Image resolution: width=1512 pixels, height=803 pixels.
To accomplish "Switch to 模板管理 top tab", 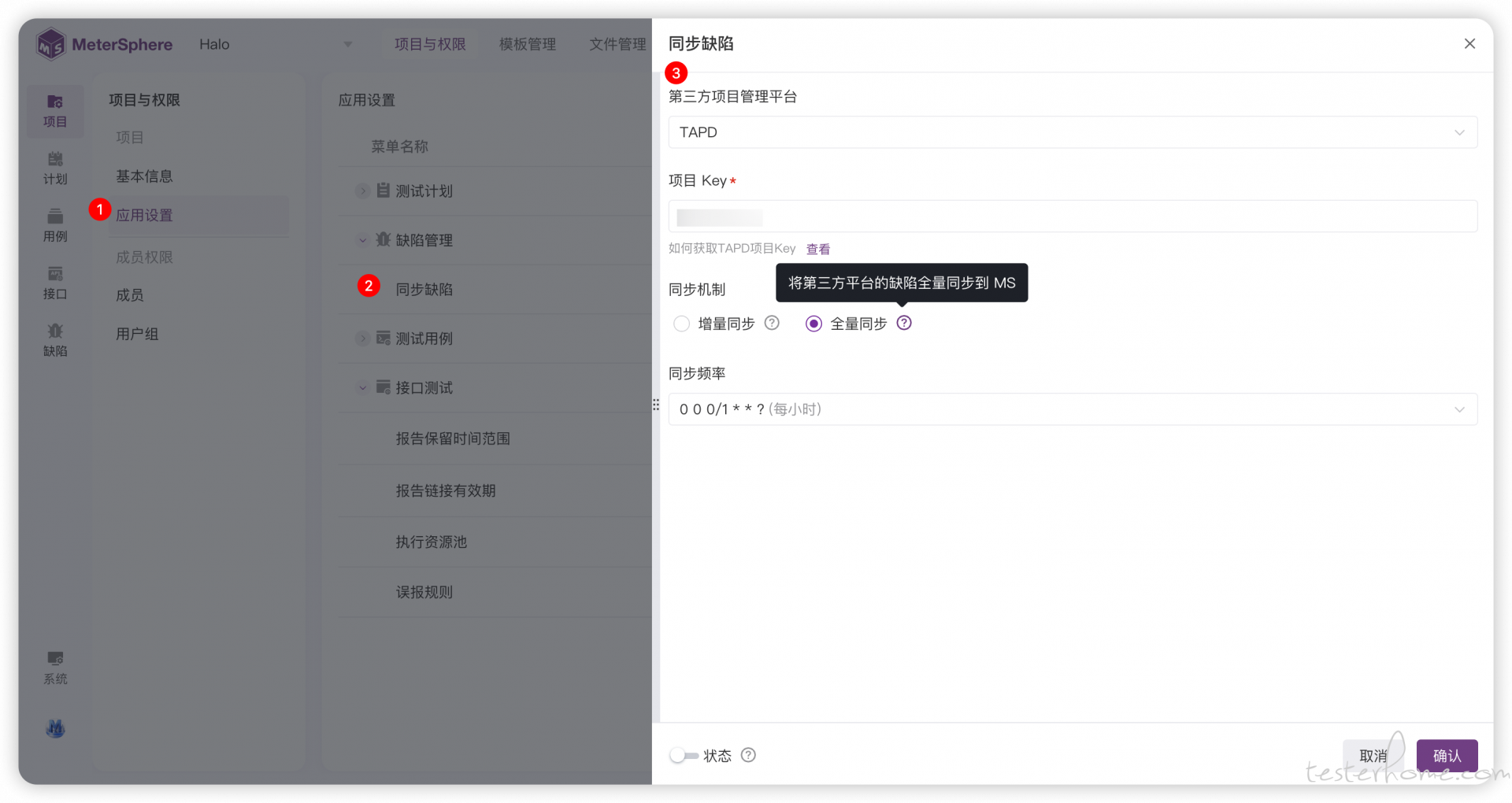I will [x=528, y=45].
